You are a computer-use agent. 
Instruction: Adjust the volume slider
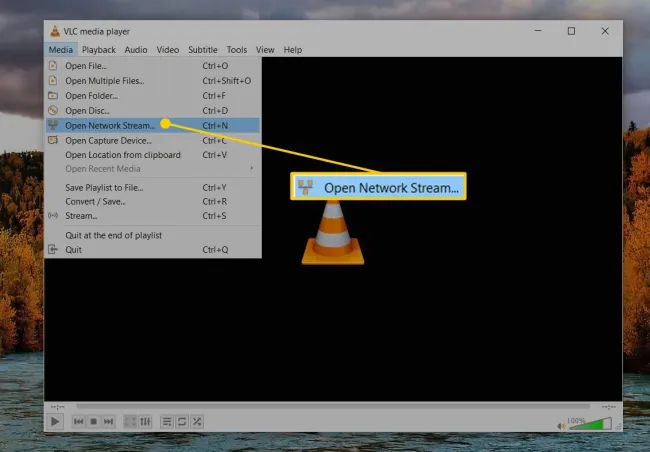coord(588,424)
